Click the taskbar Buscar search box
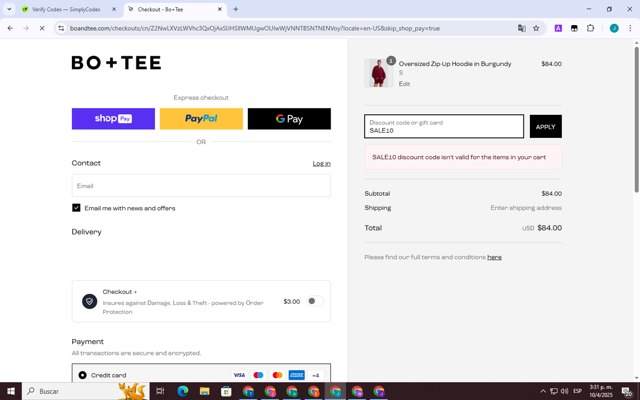This screenshot has width=640, height=400. tap(86, 391)
